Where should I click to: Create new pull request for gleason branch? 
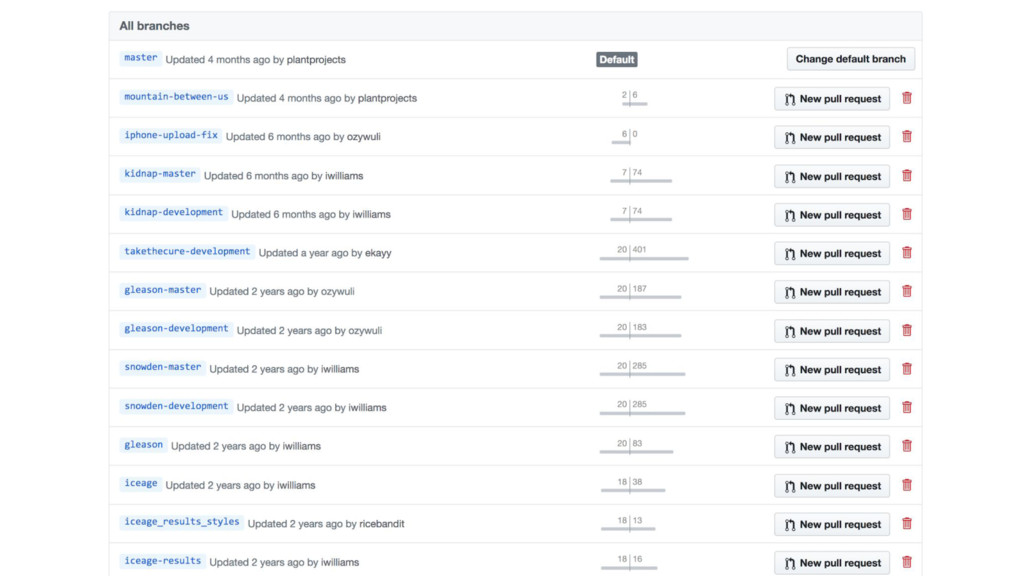[x=832, y=447]
